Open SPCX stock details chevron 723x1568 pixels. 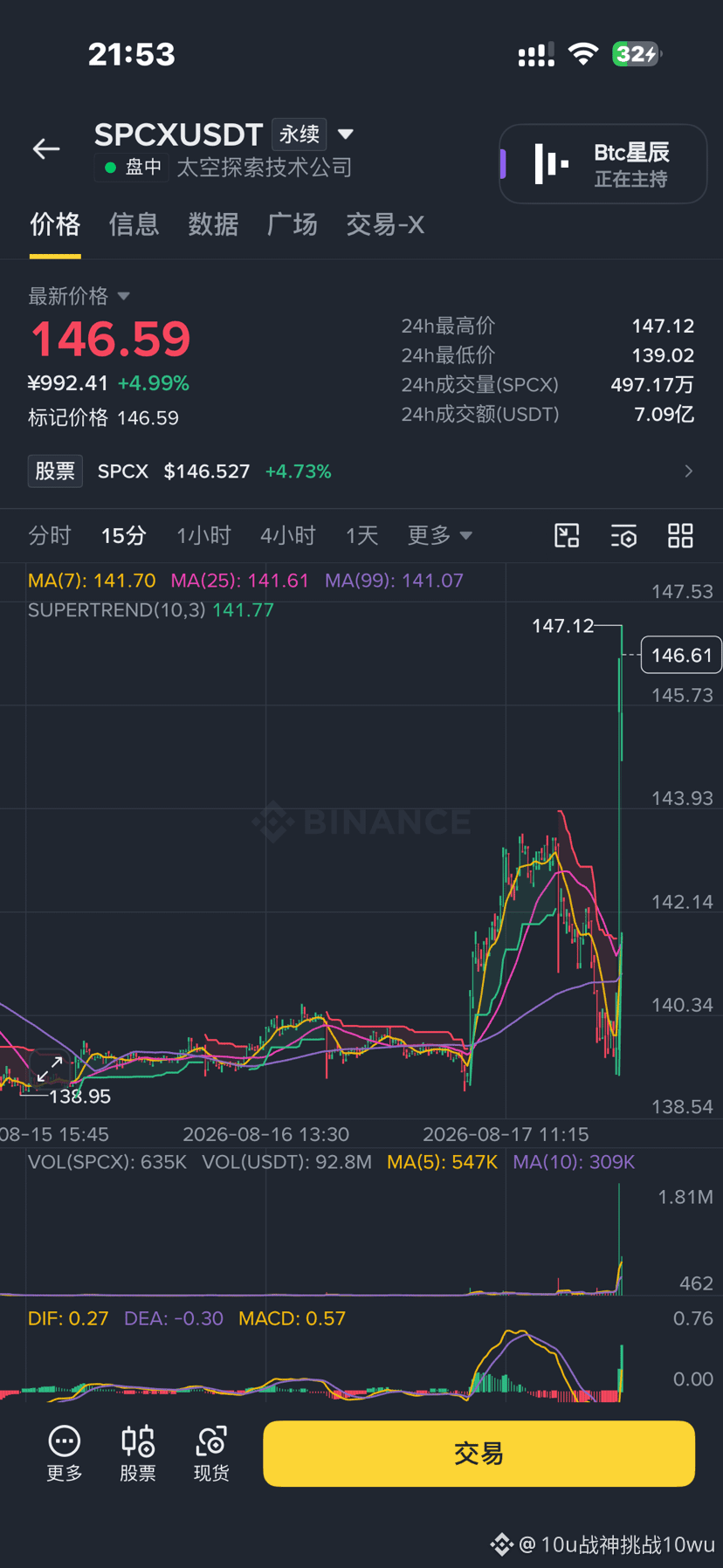(x=689, y=471)
